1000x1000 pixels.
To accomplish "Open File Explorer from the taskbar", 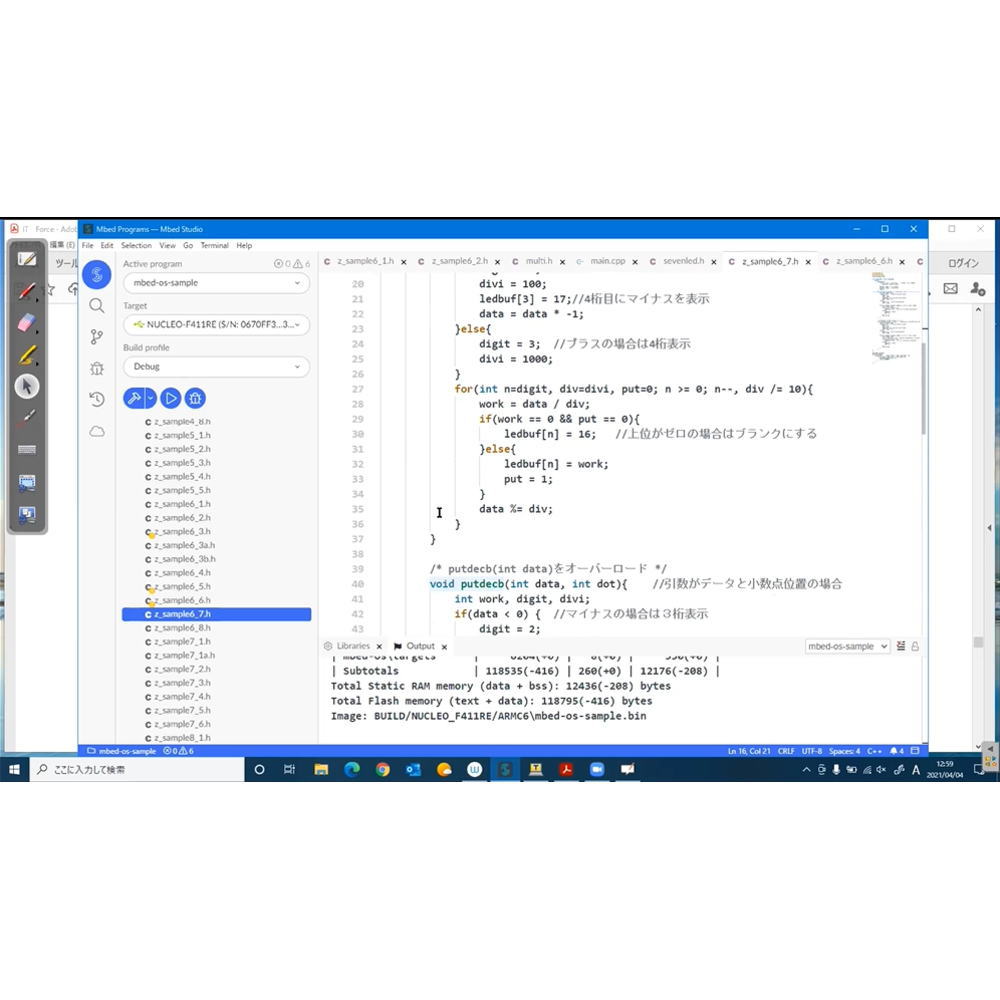I will 321,769.
